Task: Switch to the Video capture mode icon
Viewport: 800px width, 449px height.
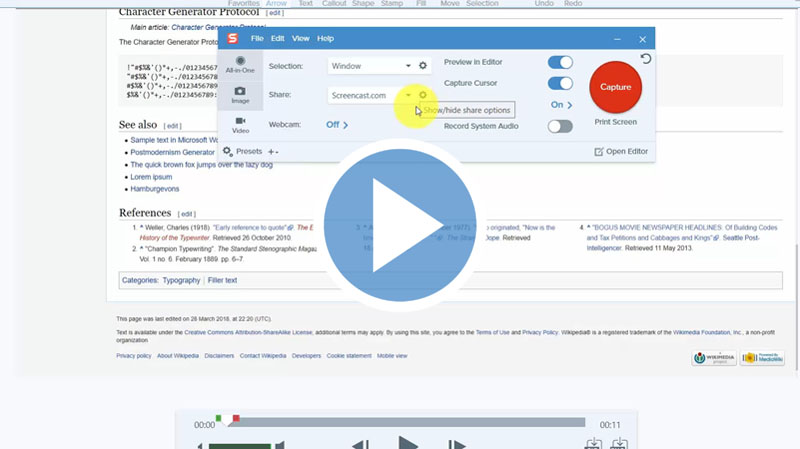Action: [x=241, y=124]
